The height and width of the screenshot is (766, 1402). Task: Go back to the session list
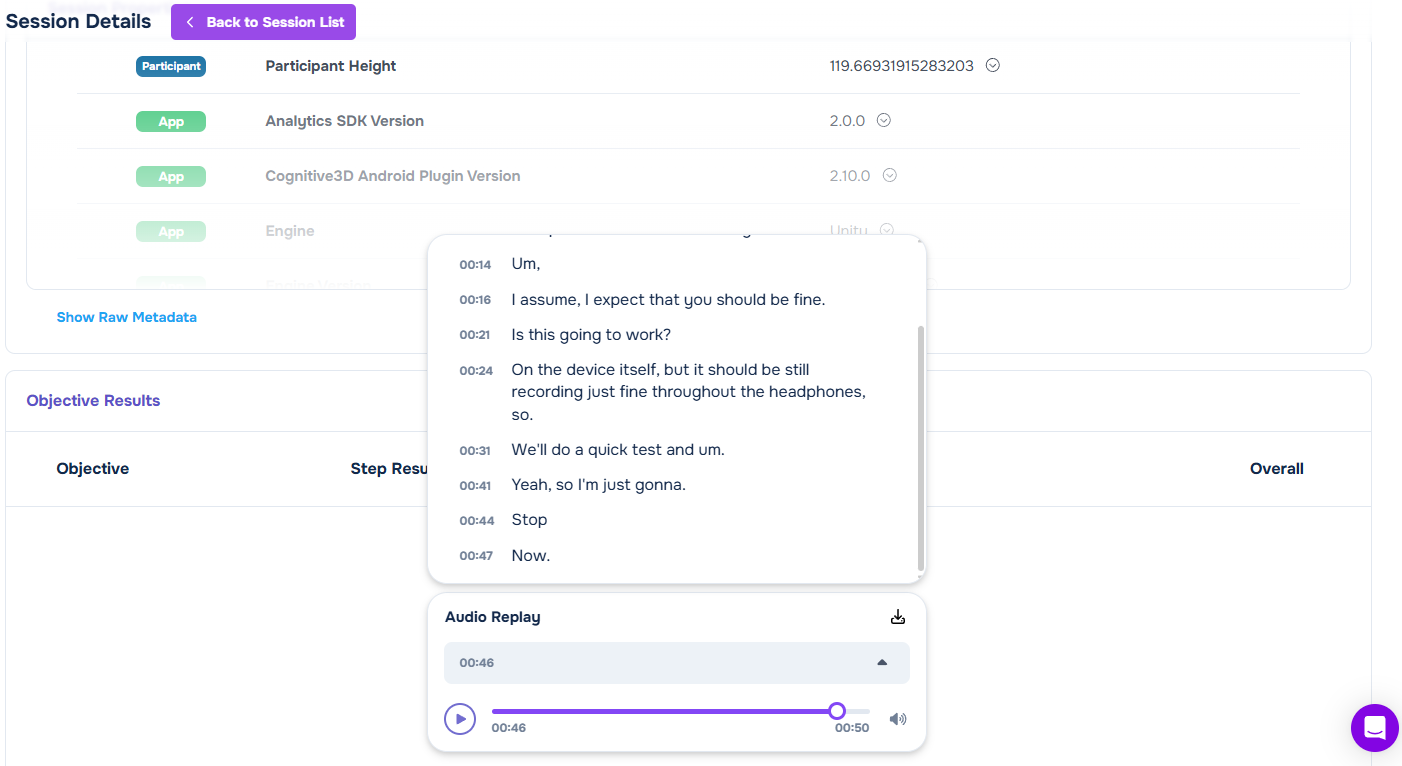(x=263, y=22)
